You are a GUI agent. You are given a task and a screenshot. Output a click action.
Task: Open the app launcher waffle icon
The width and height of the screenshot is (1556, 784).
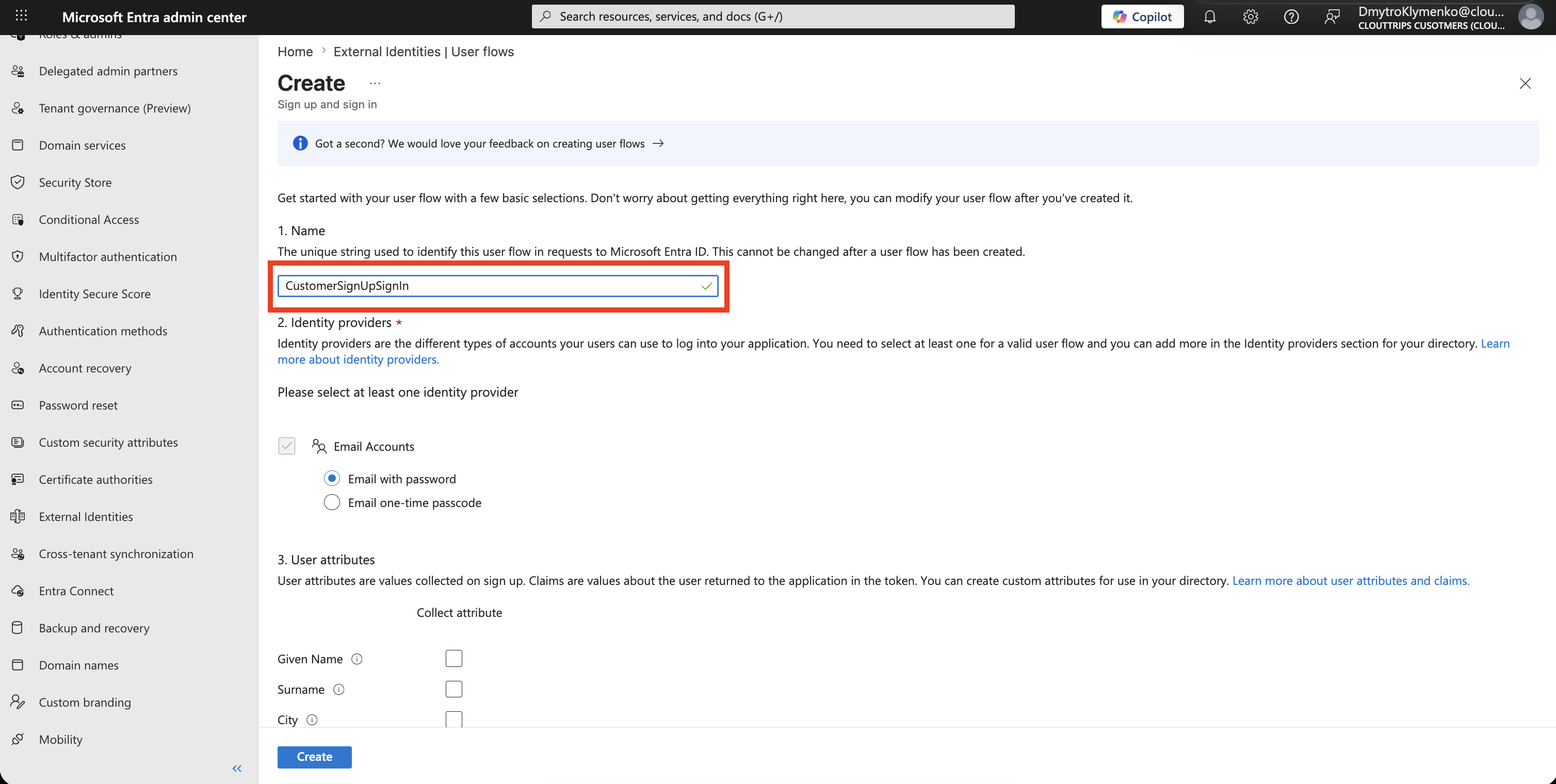pyautogui.click(x=21, y=17)
